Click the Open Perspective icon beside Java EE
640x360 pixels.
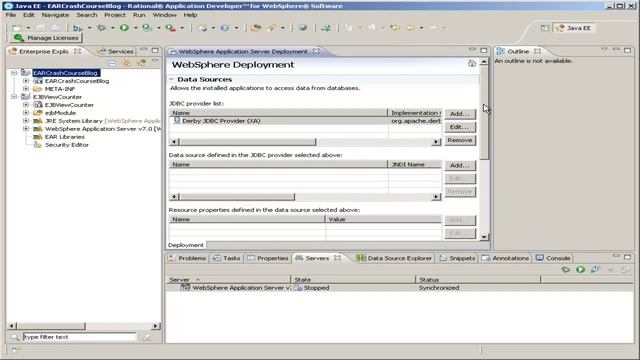click(x=544, y=28)
